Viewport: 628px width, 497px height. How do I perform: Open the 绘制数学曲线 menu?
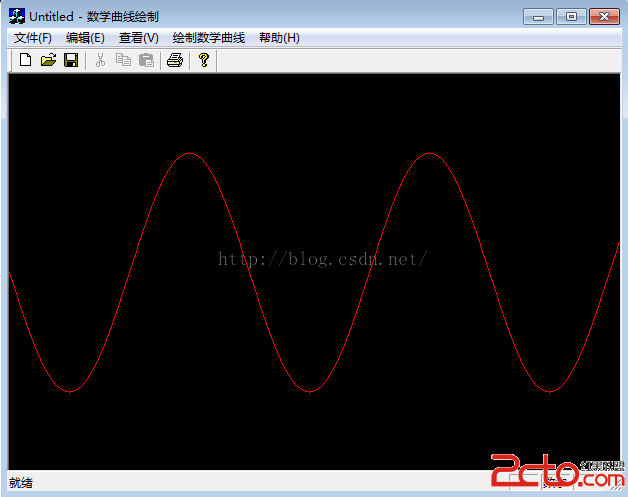coord(209,38)
